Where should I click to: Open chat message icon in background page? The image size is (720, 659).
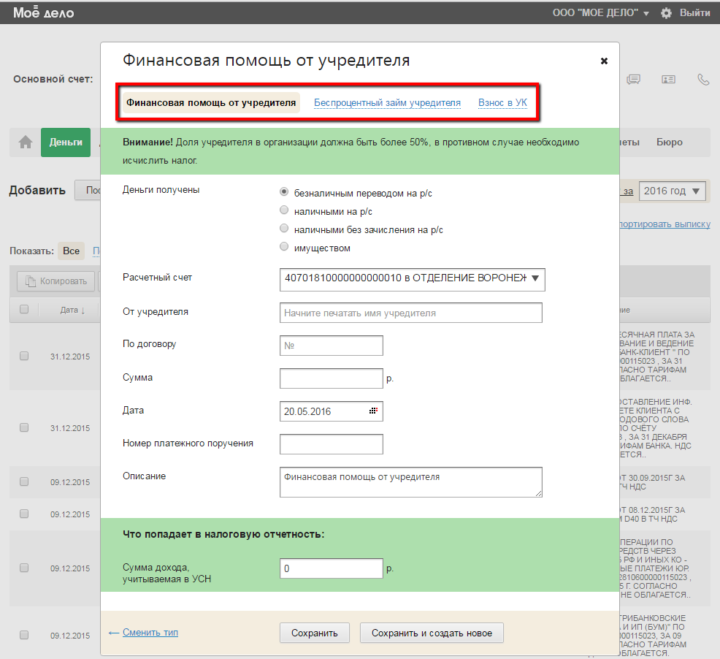click(633, 79)
